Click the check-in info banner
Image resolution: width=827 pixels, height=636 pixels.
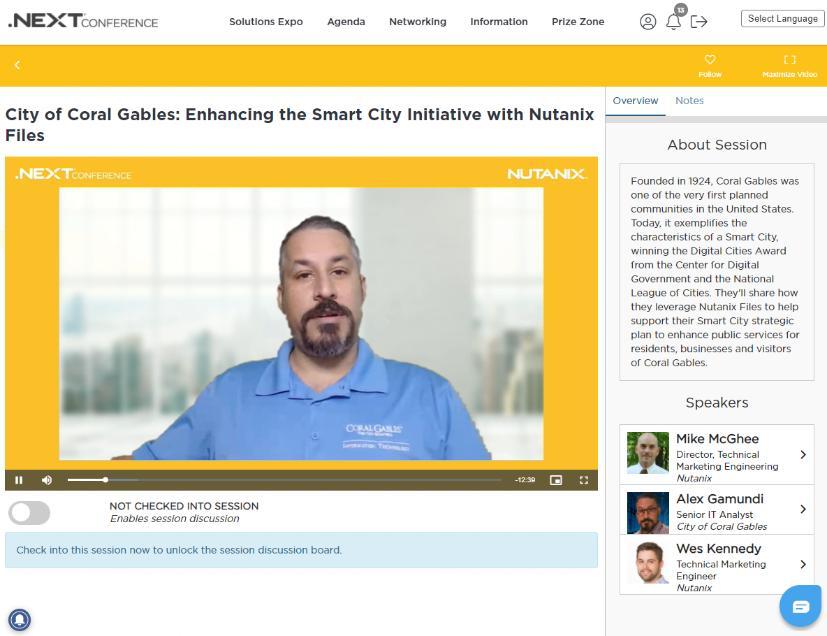click(301, 550)
